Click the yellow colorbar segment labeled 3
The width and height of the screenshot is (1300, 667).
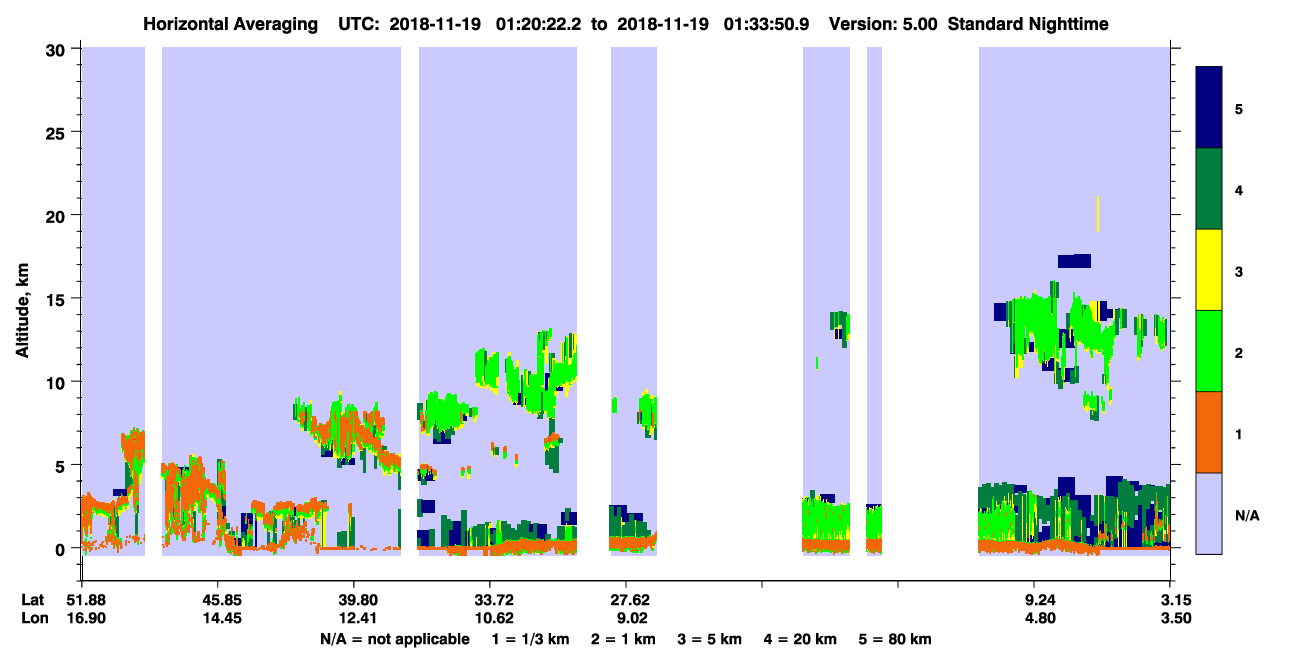tap(1209, 270)
